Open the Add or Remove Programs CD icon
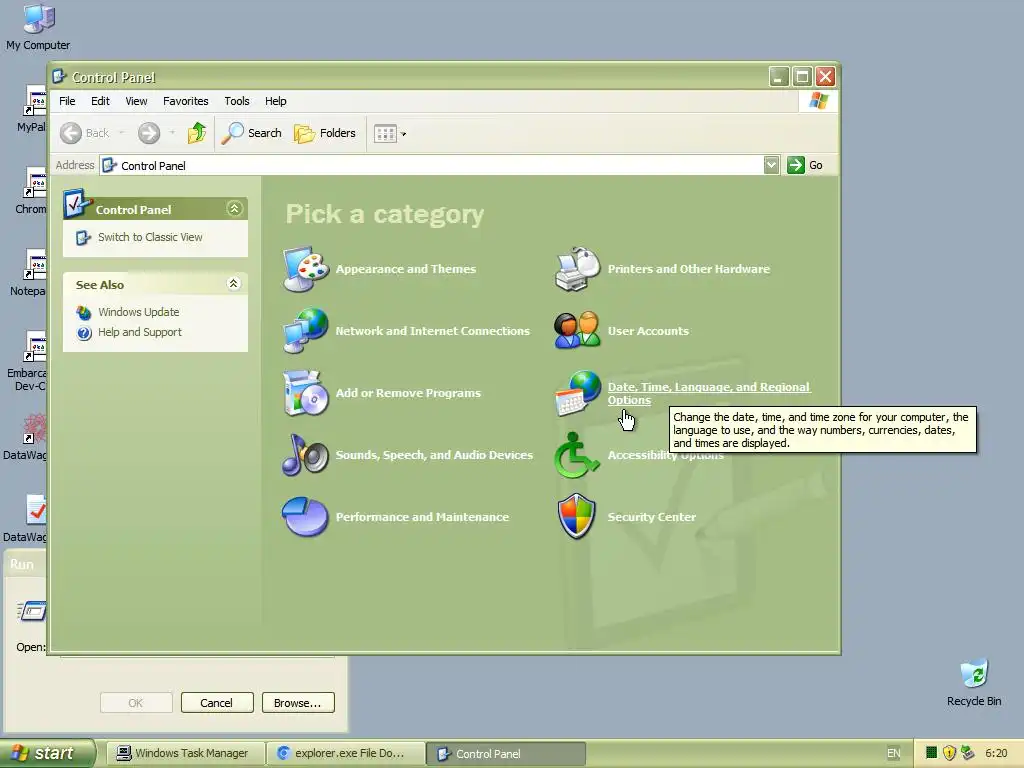The height and width of the screenshot is (768, 1024). pyautogui.click(x=305, y=392)
